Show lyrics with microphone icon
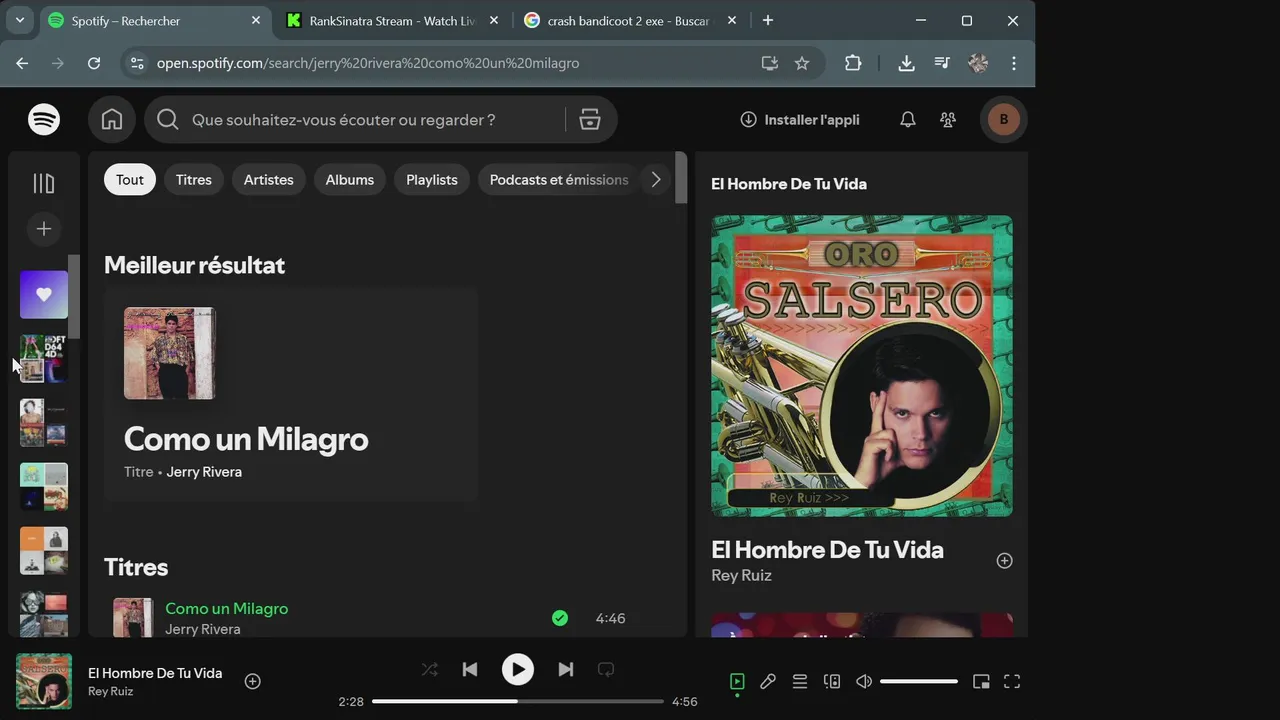Screen dimensions: 1280x720 (768, 682)
